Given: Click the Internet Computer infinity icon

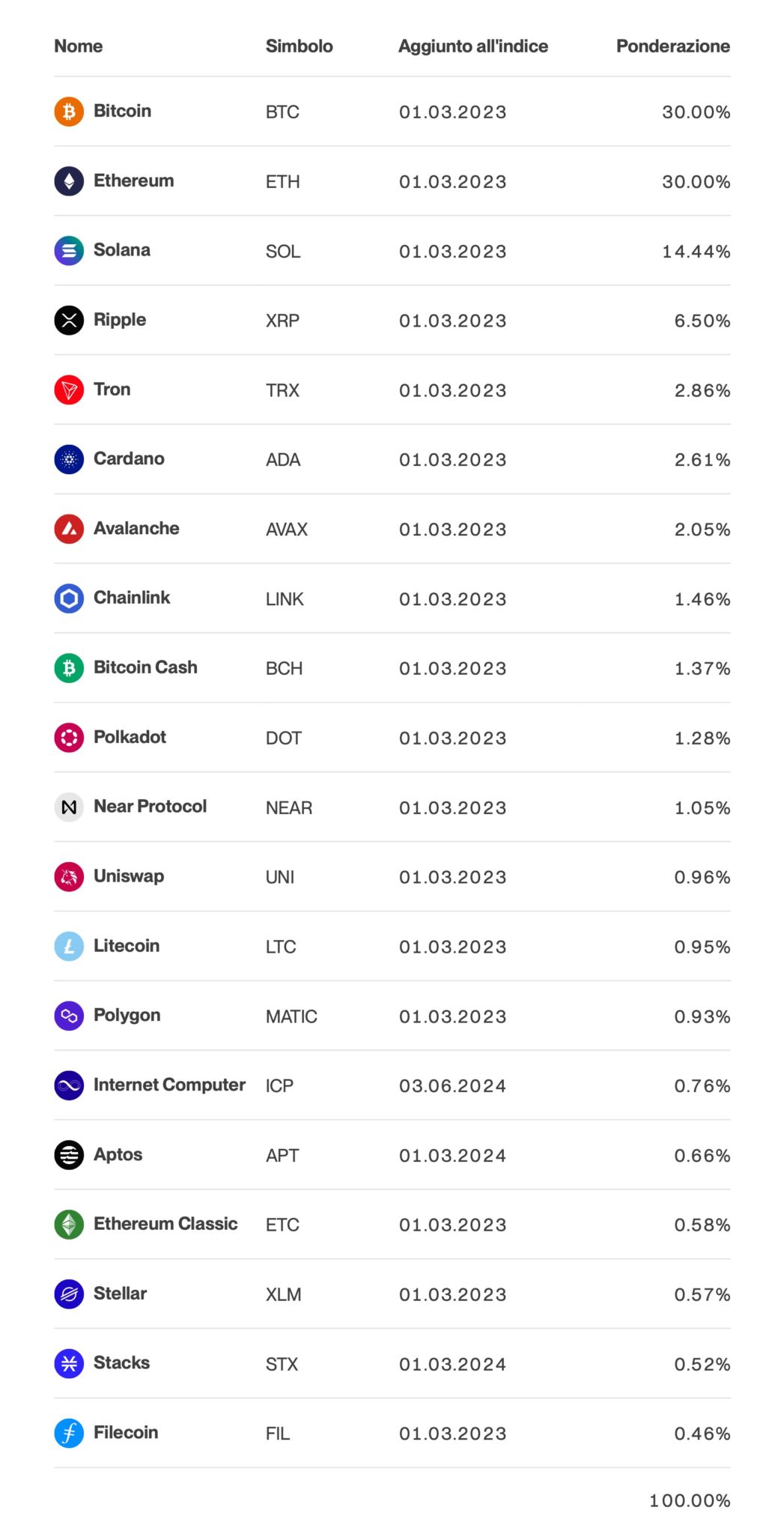Looking at the screenshot, I should coord(69,1085).
